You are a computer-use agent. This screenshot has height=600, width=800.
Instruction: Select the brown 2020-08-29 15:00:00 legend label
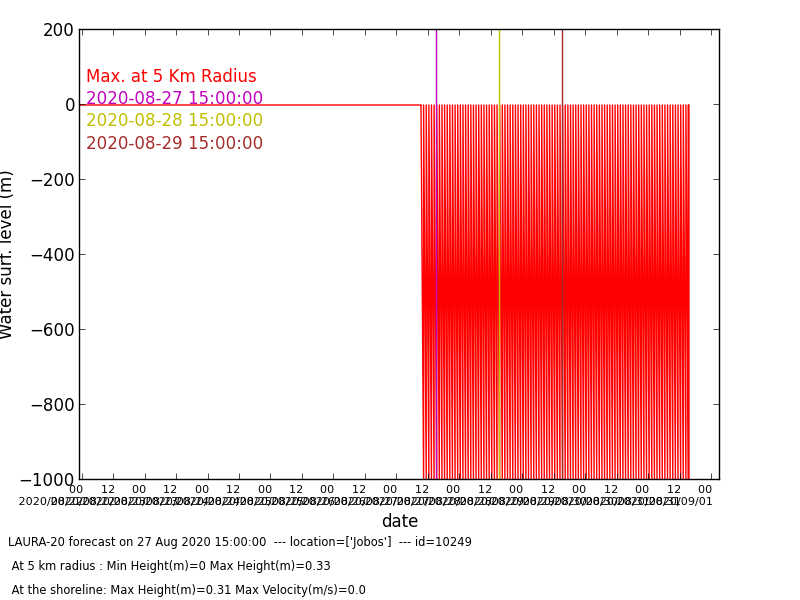pyautogui.click(x=174, y=144)
